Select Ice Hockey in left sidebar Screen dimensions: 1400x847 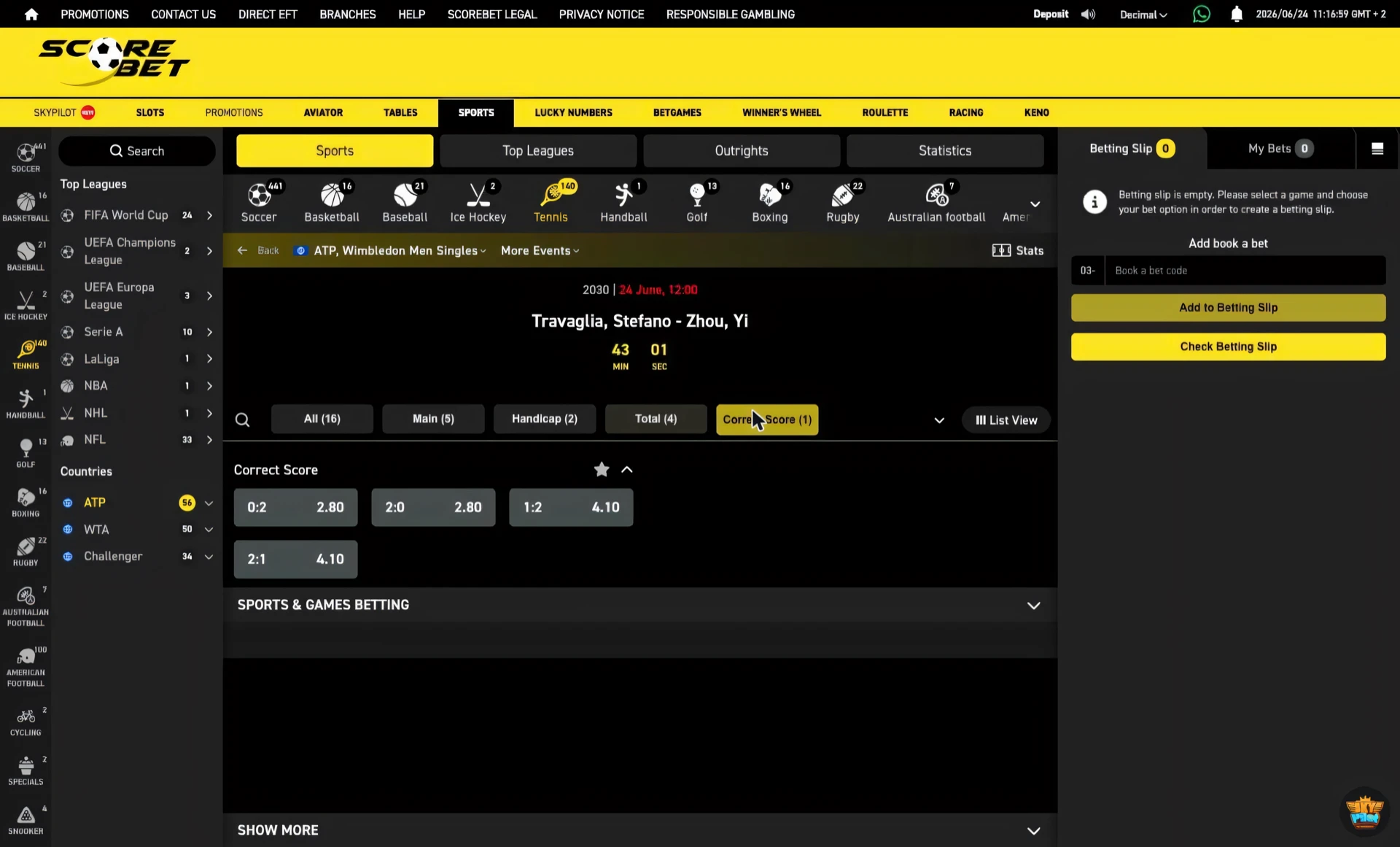click(x=26, y=305)
